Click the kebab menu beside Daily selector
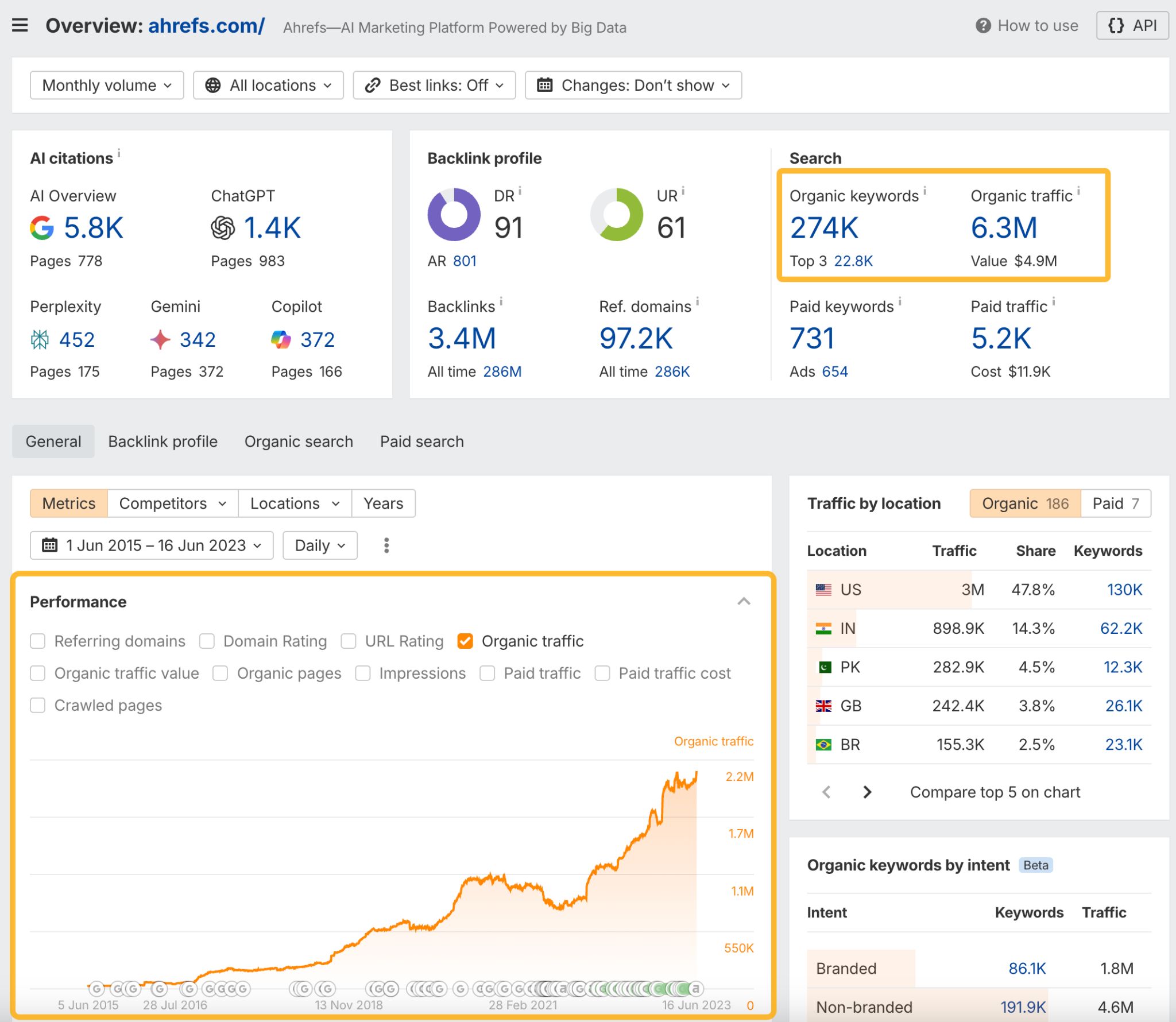Viewport: 1176px width, 1022px height. [x=386, y=545]
